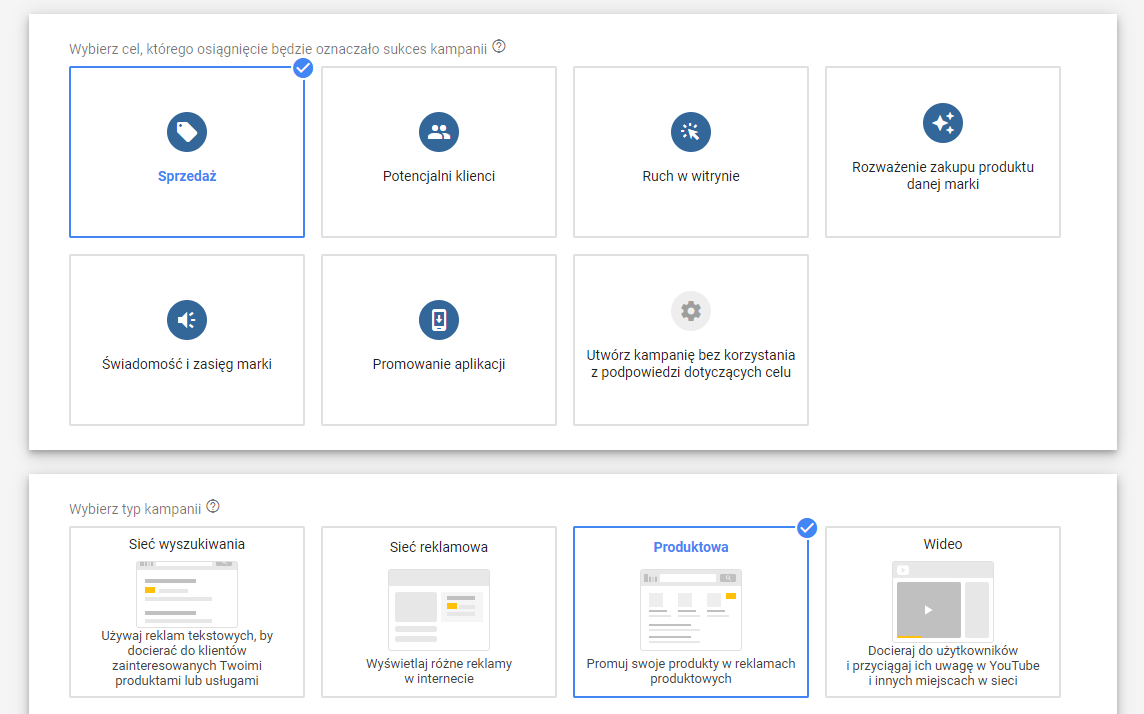Choose the Sieć reklamowa campaign type label
Image resolution: width=1144 pixels, height=714 pixels.
pos(439,547)
